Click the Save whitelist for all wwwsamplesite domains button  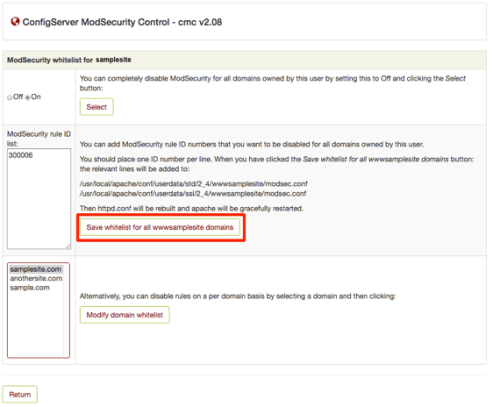[160, 227]
